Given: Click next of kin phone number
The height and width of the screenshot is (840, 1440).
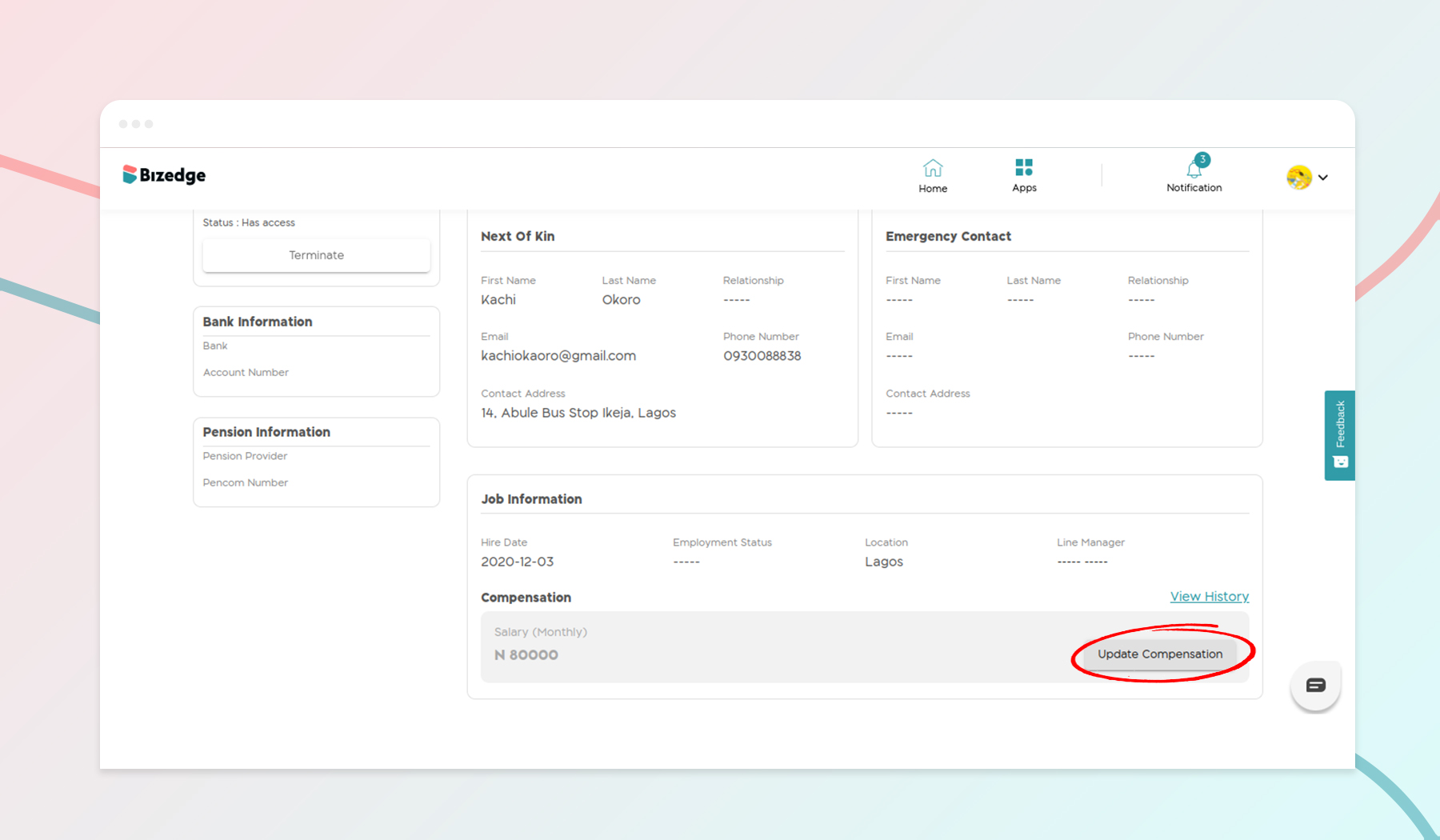Looking at the screenshot, I should click(x=762, y=356).
